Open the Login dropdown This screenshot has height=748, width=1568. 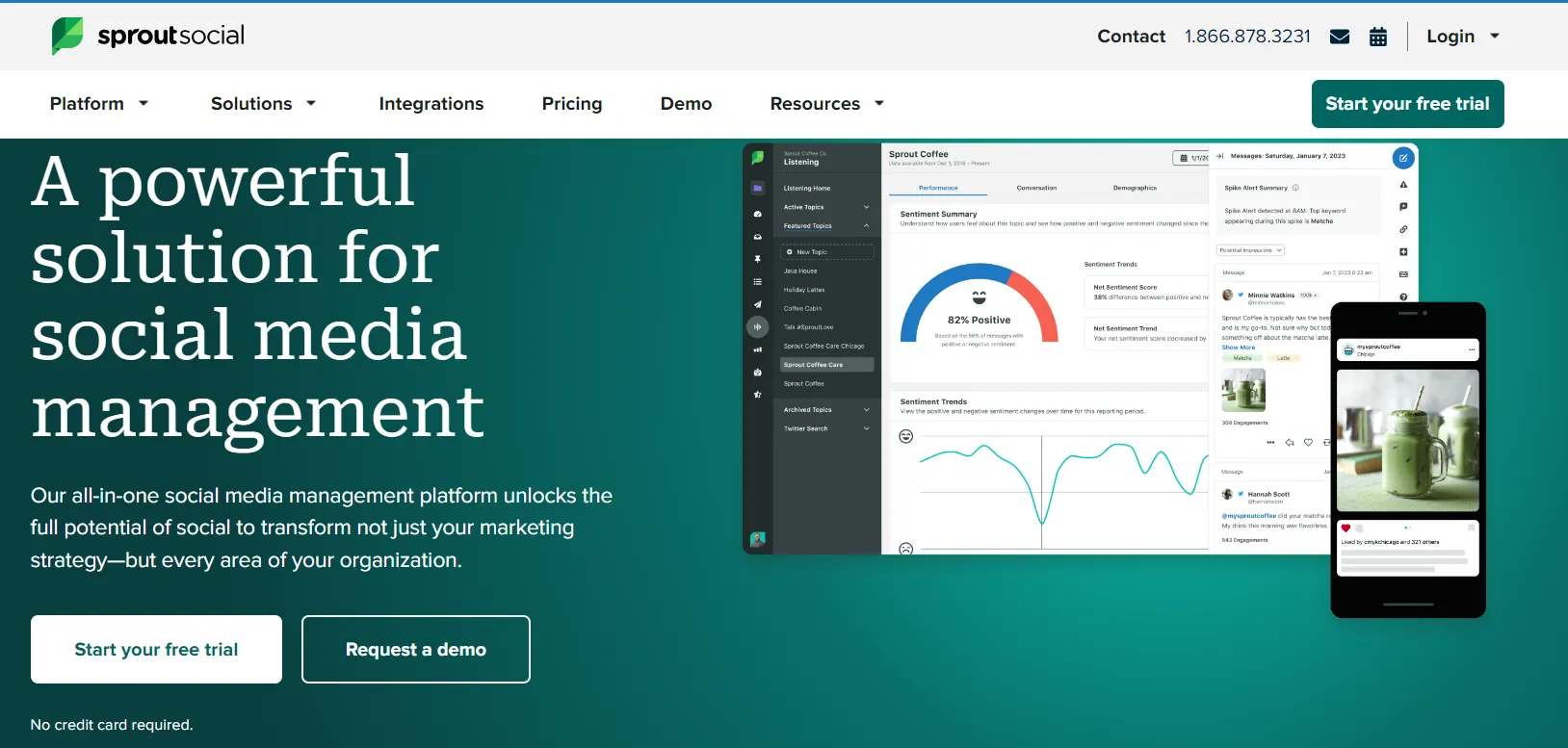point(1463,37)
